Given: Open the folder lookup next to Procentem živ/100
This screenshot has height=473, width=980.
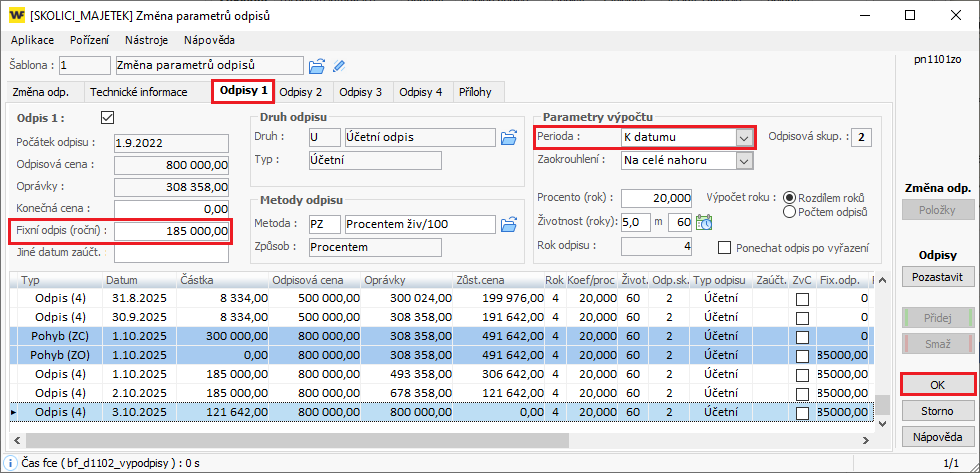Looking at the screenshot, I should pos(509,222).
